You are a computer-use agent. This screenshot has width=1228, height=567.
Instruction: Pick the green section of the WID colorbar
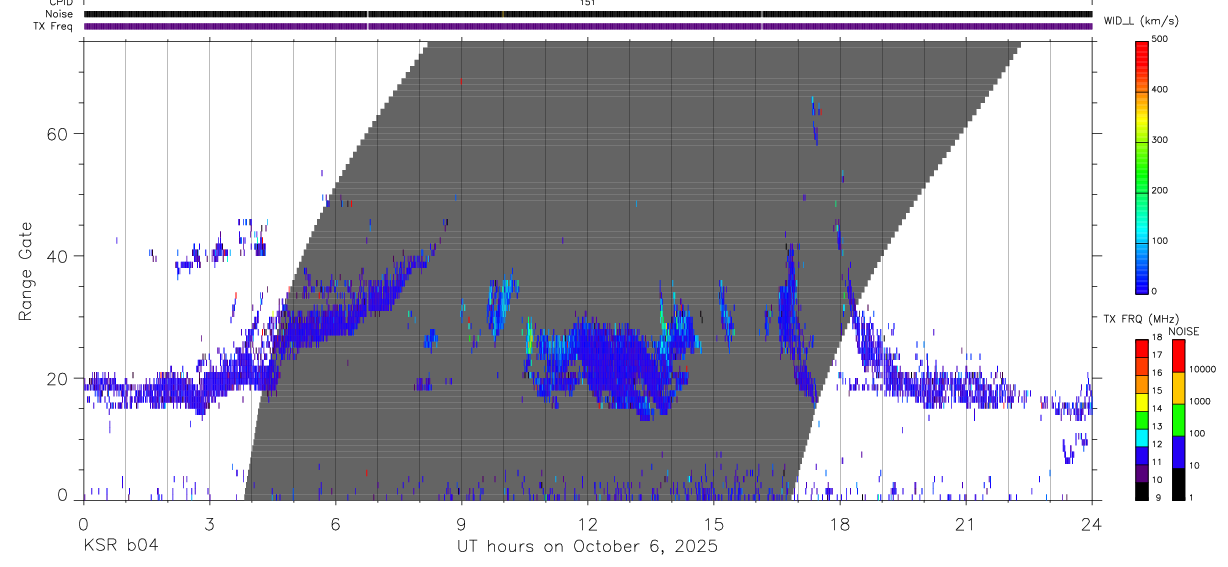[x=1141, y=165]
